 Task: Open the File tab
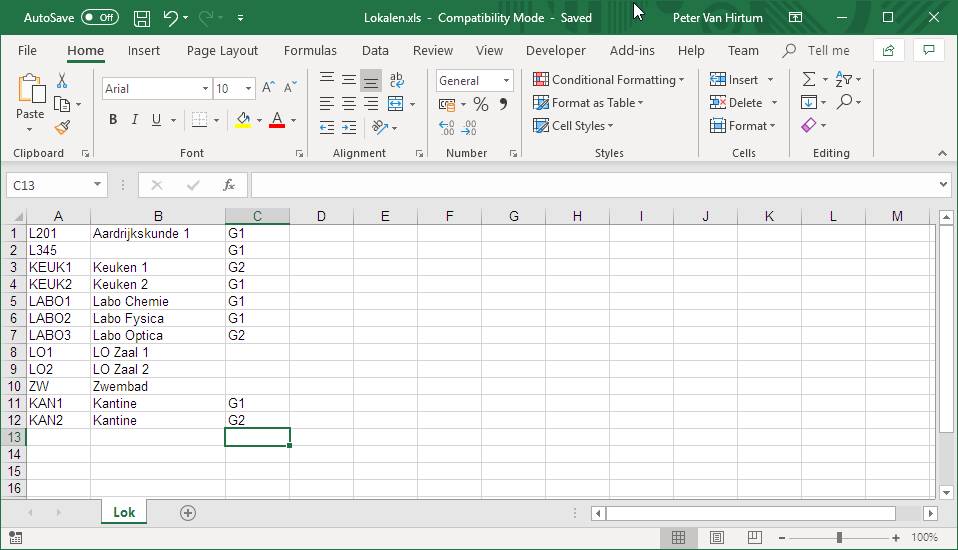coord(27,51)
